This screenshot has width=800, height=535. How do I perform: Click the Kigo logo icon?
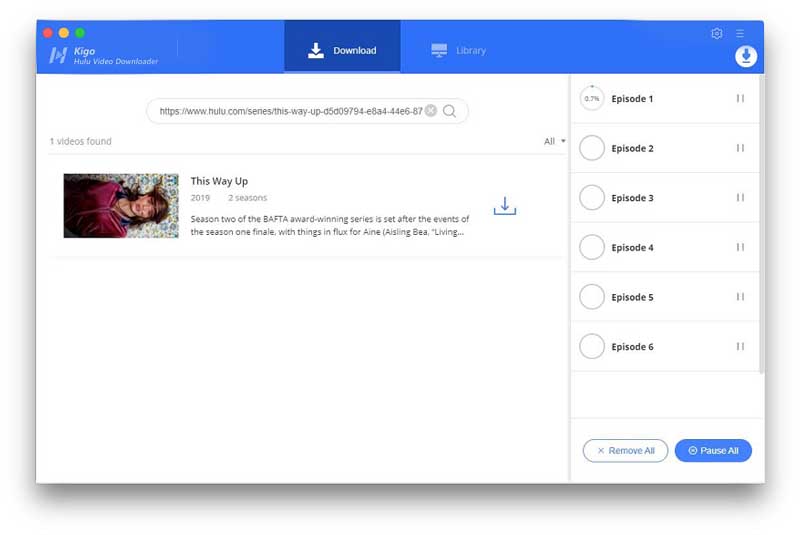tap(58, 55)
